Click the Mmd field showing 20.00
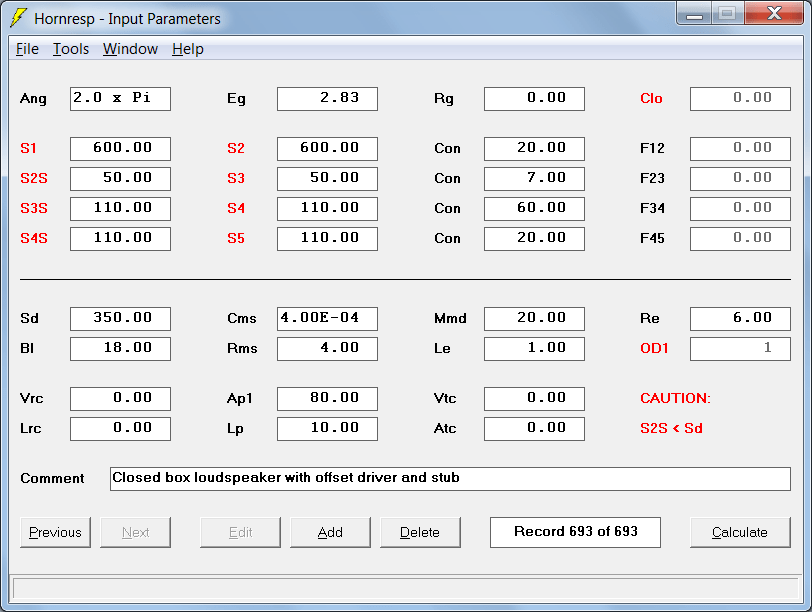 [x=534, y=319]
